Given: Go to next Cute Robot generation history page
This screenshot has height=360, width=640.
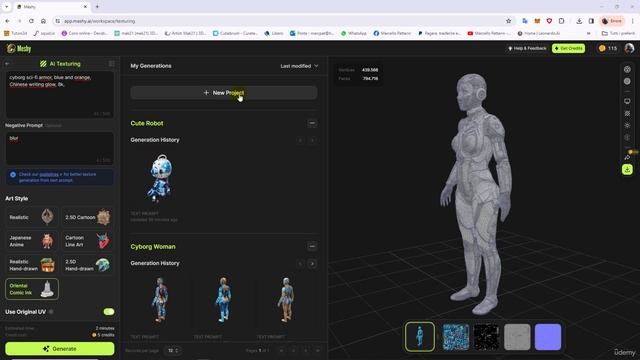Looking at the screenshot, I should tap(312, 140).
